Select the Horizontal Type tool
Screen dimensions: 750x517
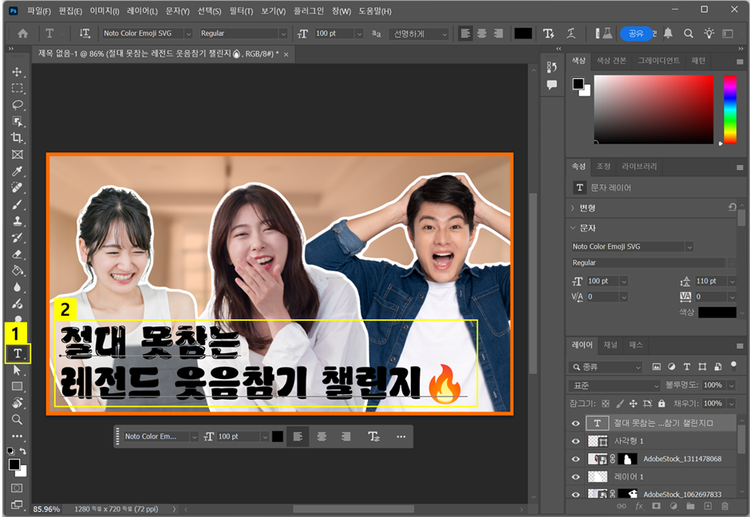coord(18,353)
